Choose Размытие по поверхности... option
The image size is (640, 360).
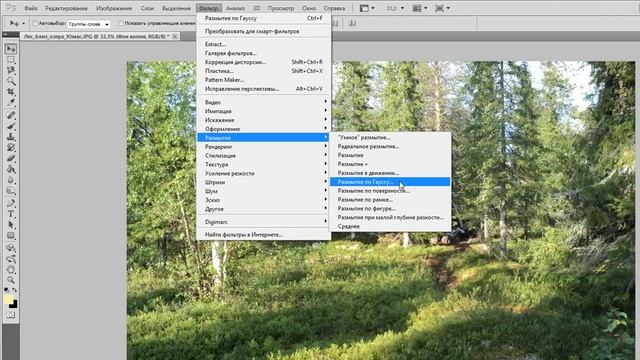click(x=390, y=191)
